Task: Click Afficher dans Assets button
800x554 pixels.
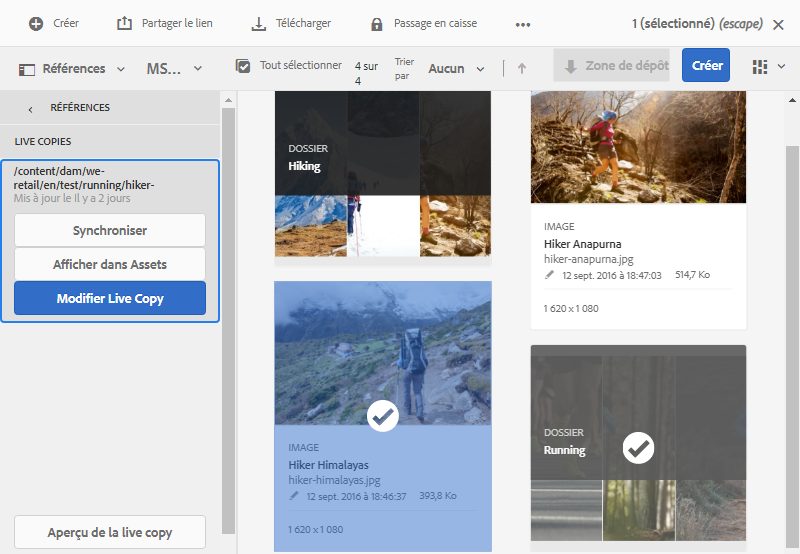Action: [110, 264]
